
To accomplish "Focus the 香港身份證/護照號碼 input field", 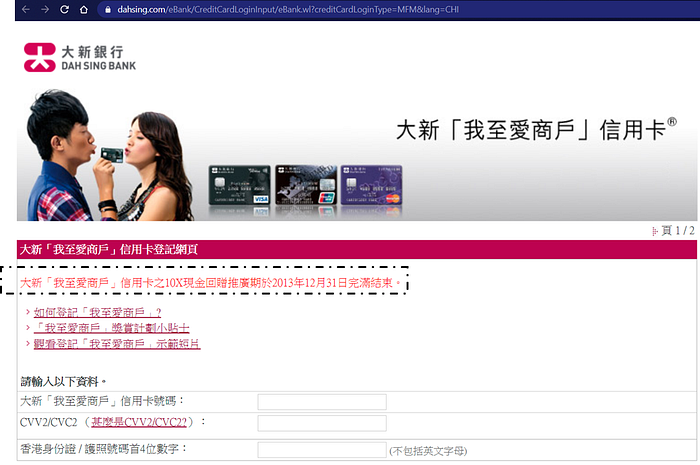I will 322,450.
